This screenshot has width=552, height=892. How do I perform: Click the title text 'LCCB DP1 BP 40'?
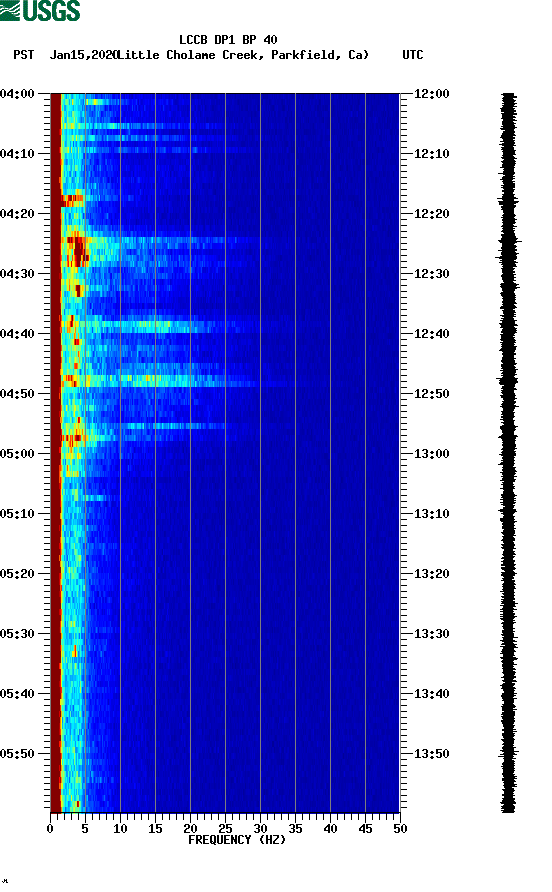point(228,40)
